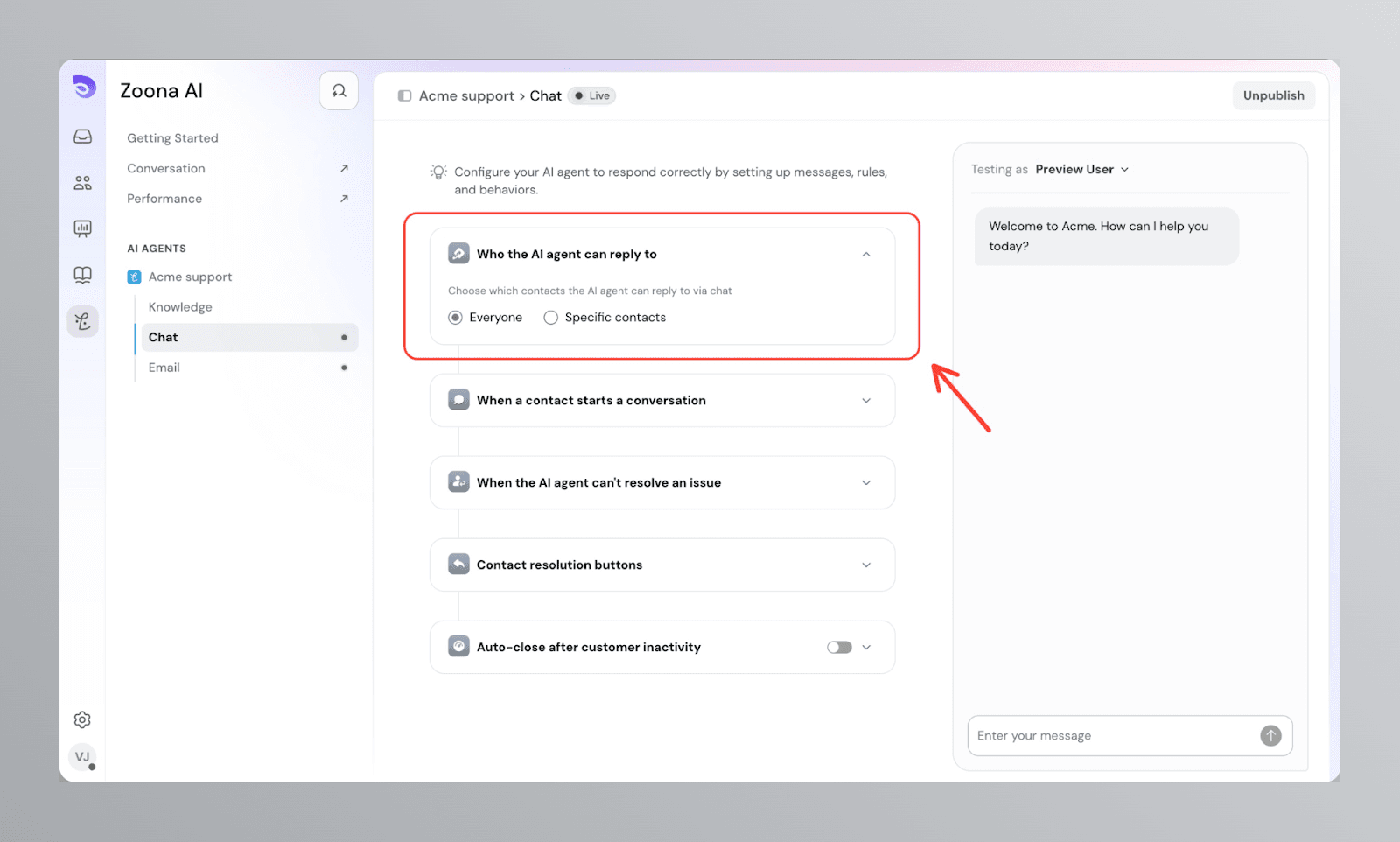Click the Chat row status dot
Viewport: 1400px width, 842px height.
344,337
